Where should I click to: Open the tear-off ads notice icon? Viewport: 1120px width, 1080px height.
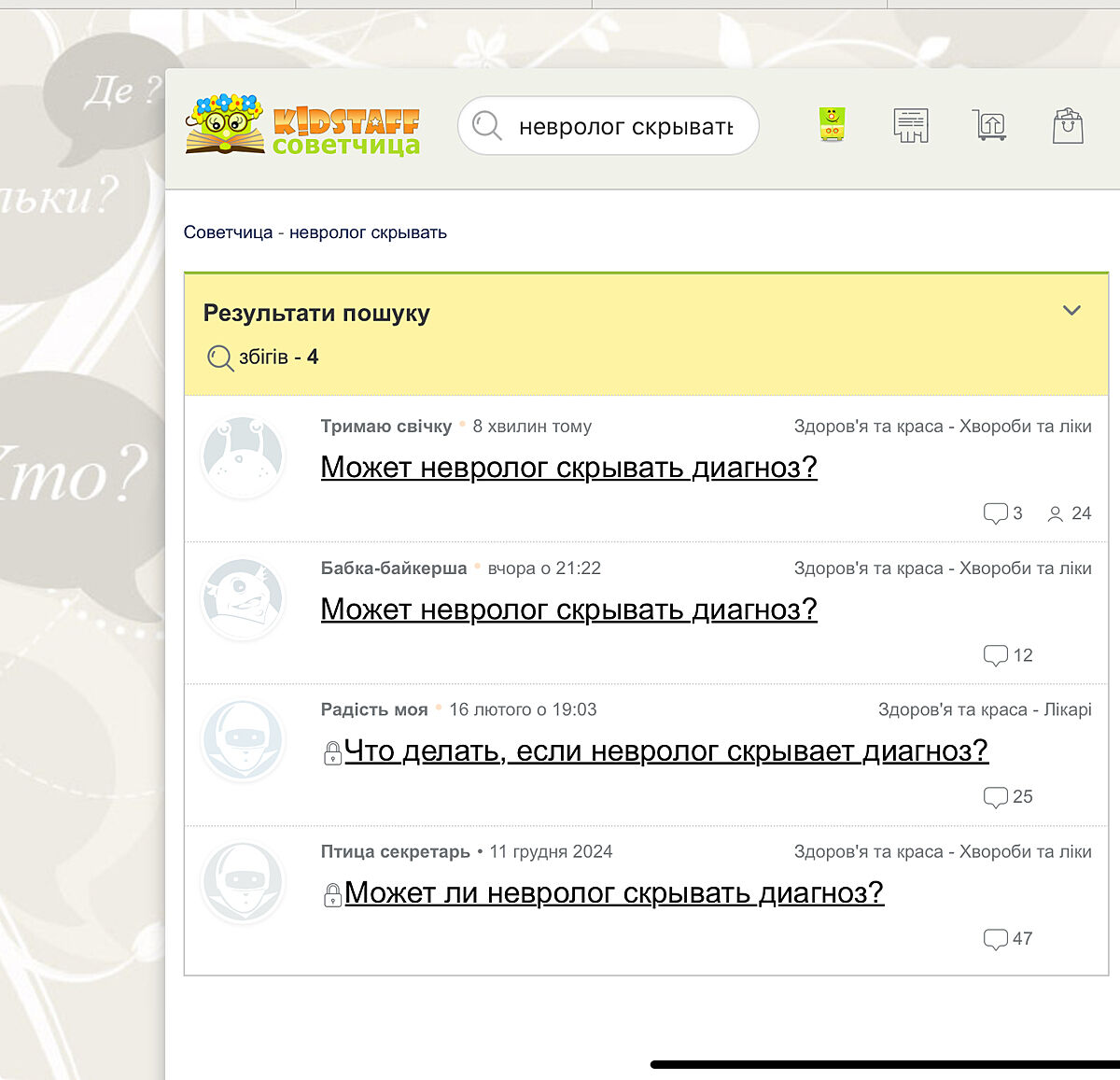pos(910,124)
